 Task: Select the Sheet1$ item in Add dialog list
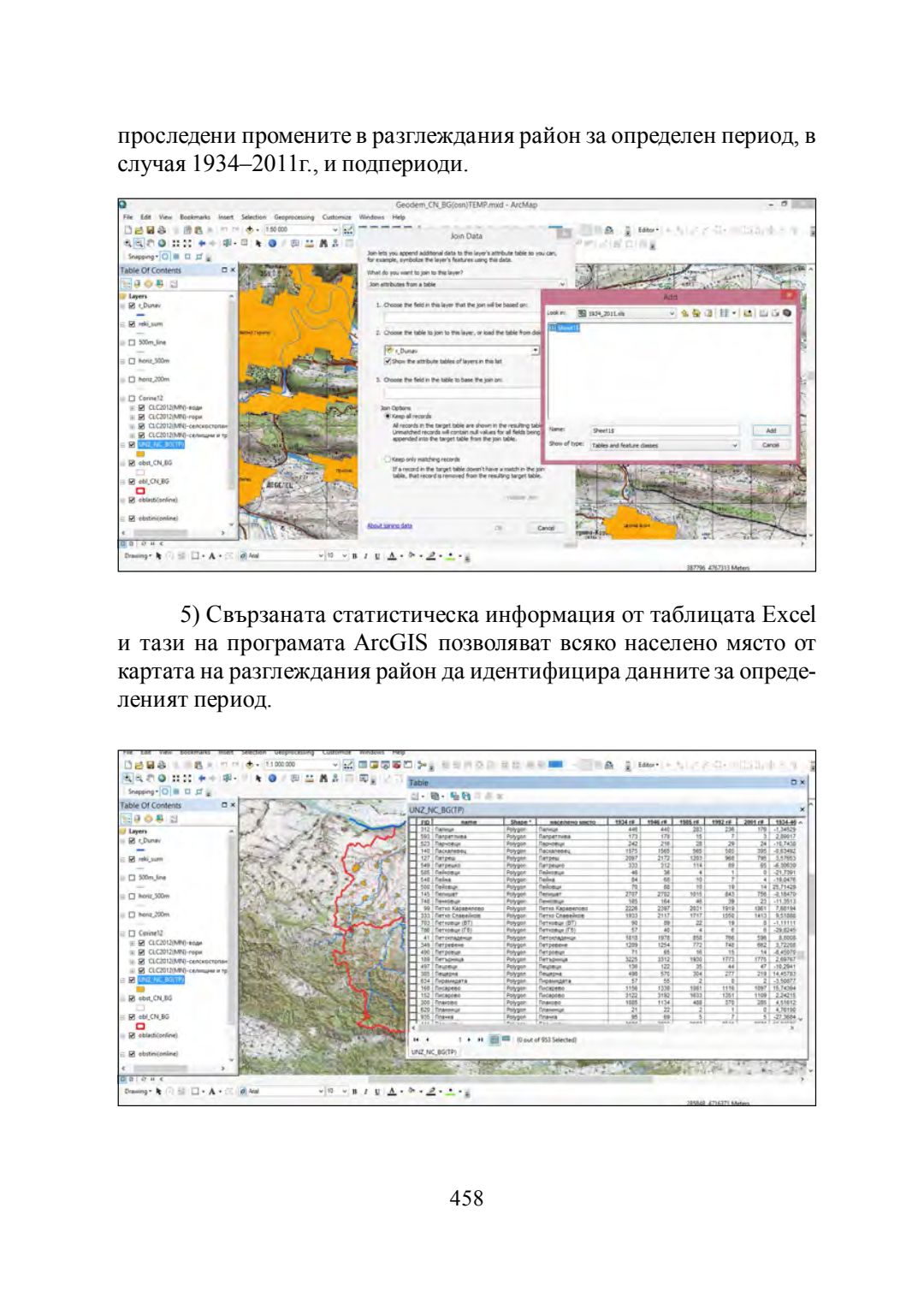pos(565,328)
